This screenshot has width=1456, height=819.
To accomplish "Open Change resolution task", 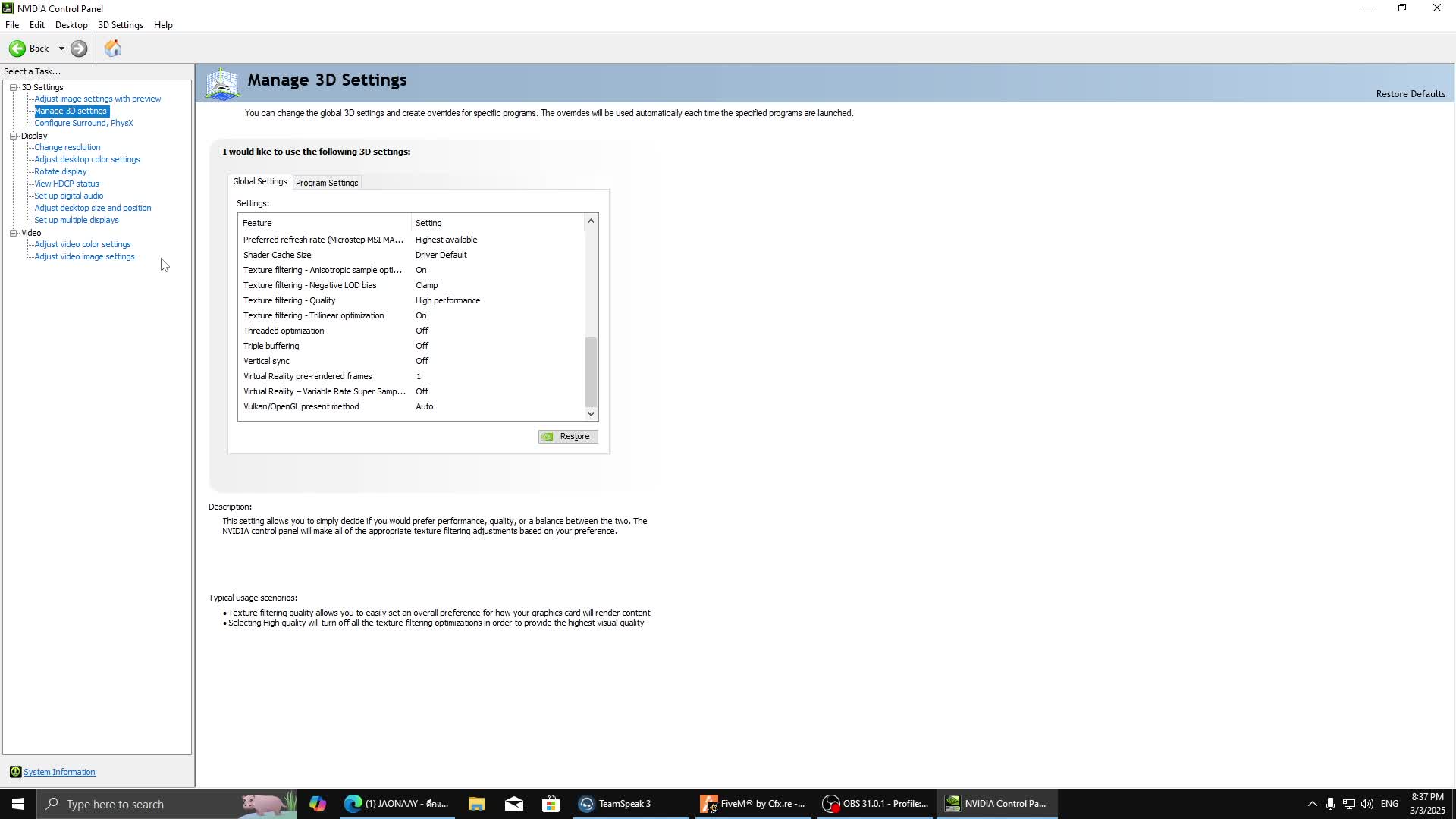I will tap(67, 147).
